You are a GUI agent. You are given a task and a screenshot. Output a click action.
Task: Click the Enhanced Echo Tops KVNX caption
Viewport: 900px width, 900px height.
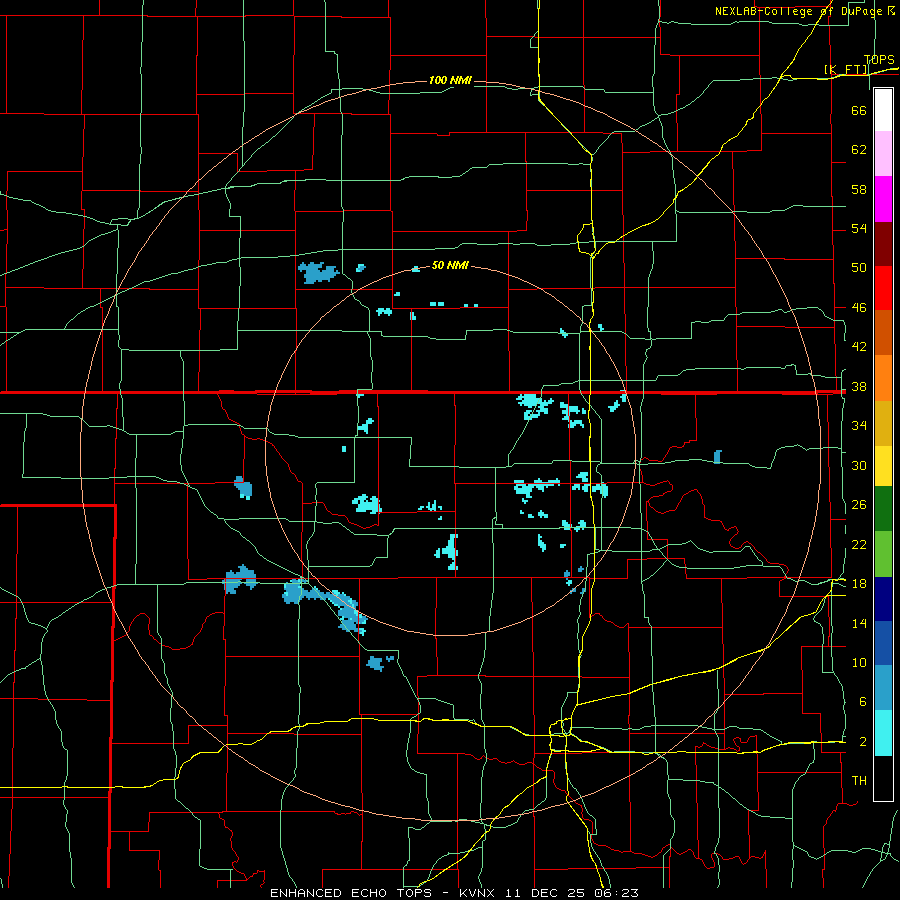point(454,893)
